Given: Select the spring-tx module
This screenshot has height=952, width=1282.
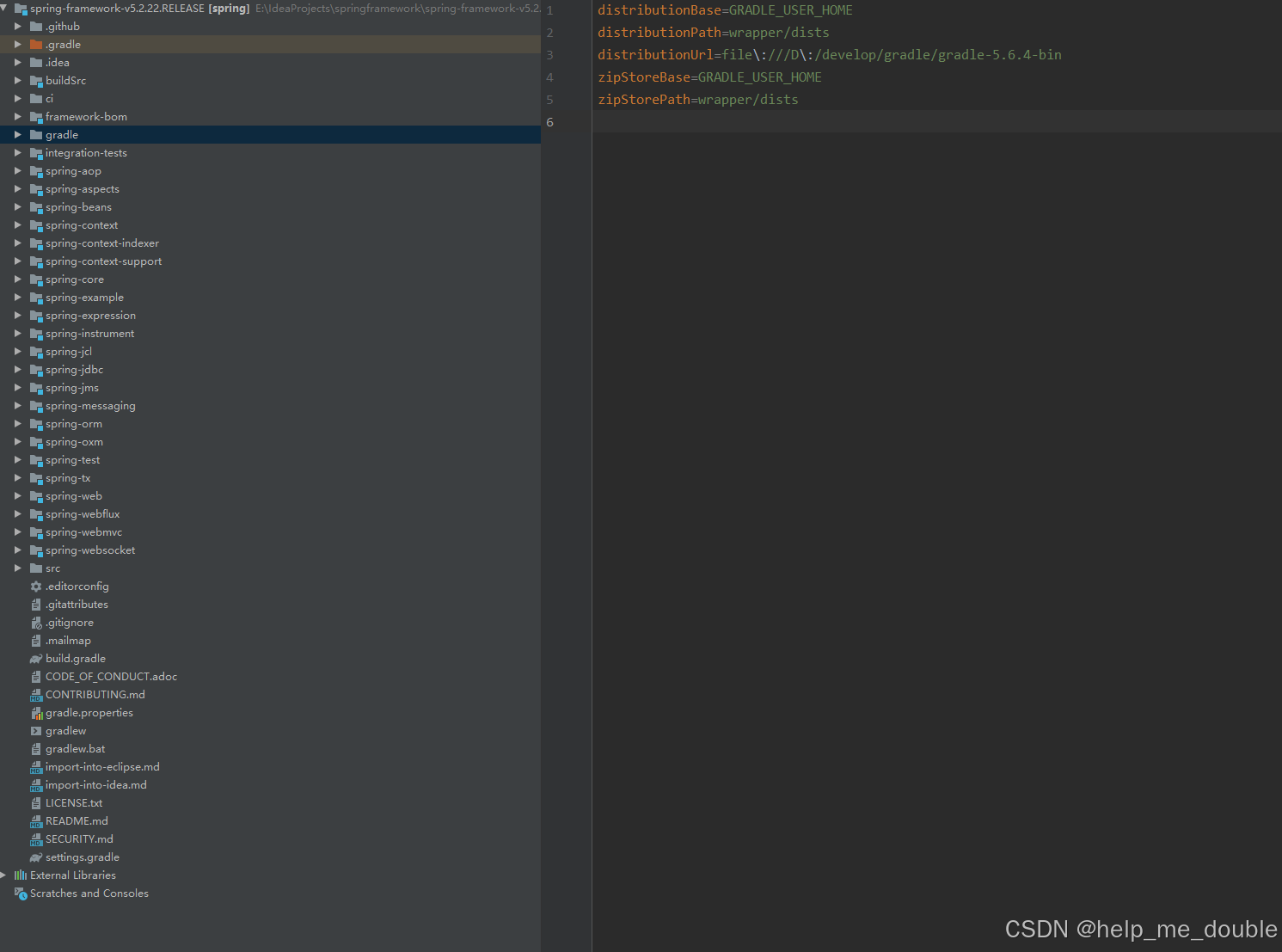Looking at the screenshot, I should click(x=68, y=478).
